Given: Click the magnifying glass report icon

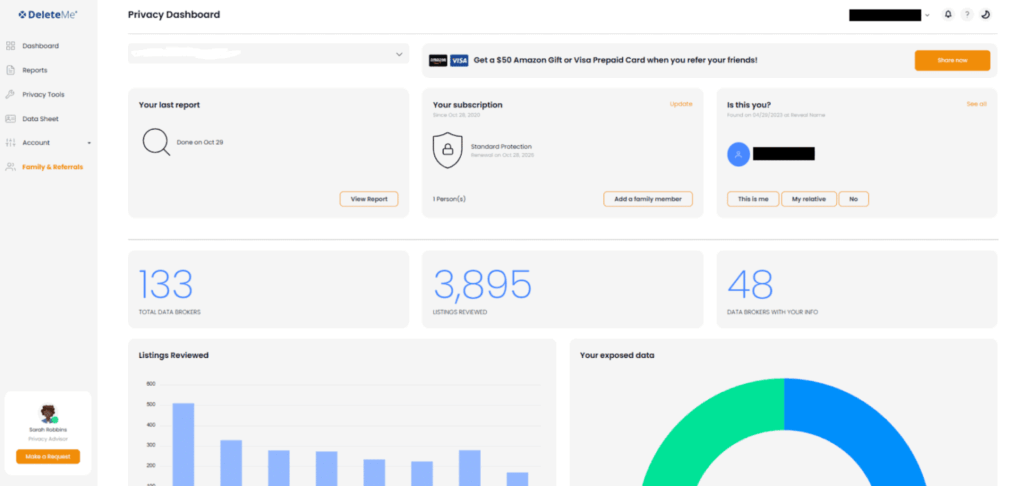Looking at the screenshot, I should (157, 142).
